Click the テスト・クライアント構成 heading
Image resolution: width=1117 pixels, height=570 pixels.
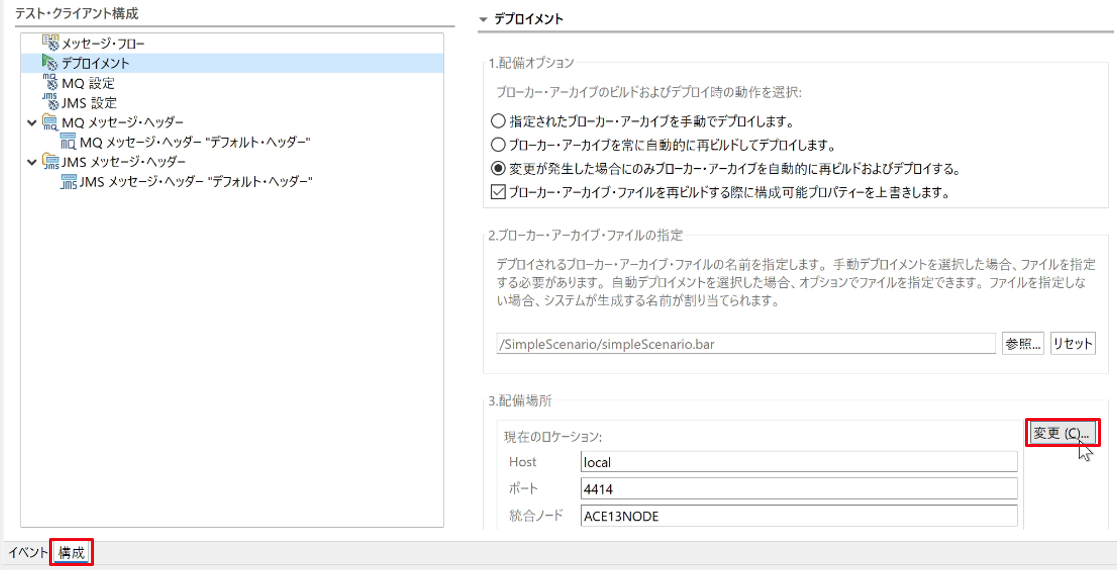pos(77,14)
